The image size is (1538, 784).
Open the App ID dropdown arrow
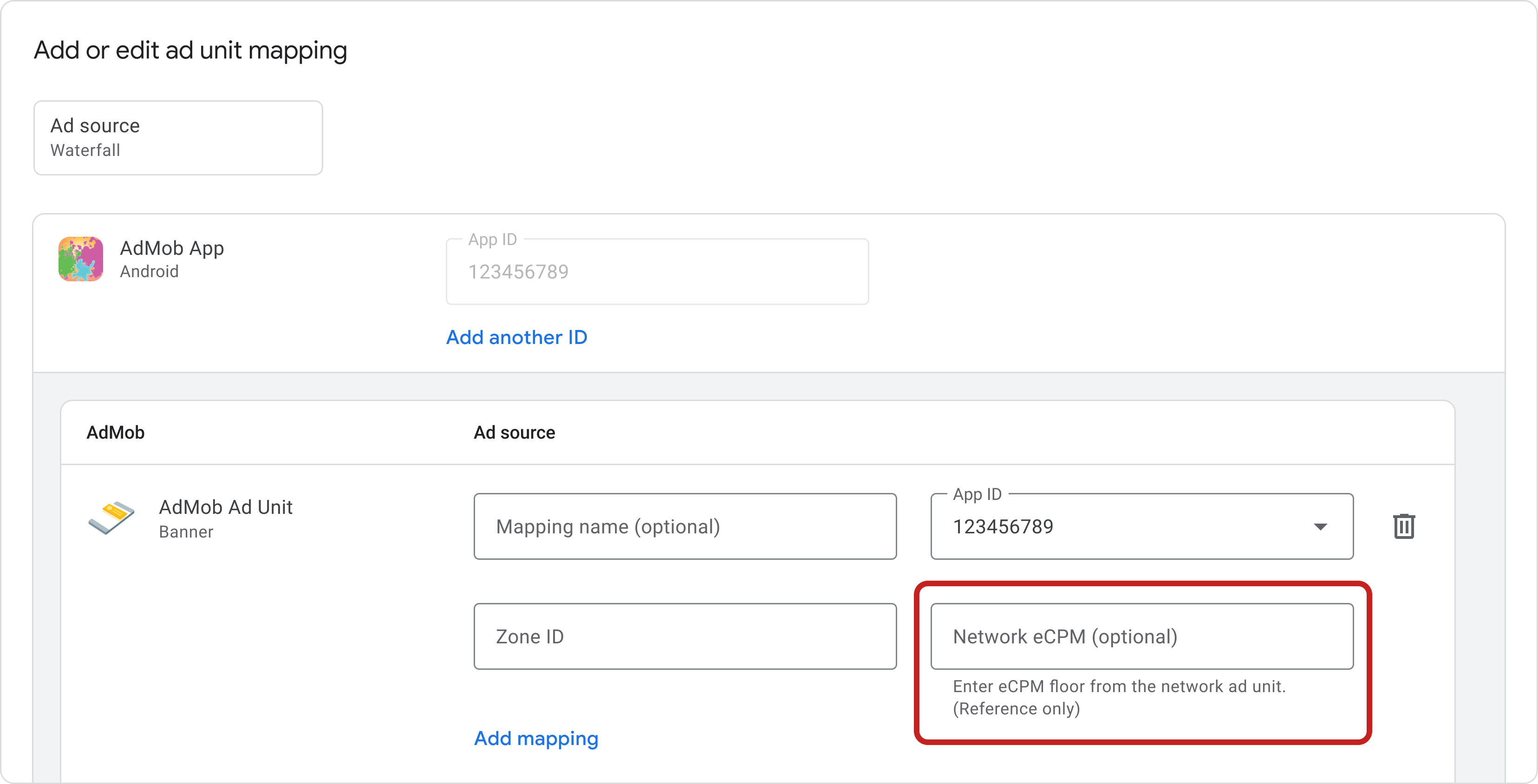[1321, 527]
